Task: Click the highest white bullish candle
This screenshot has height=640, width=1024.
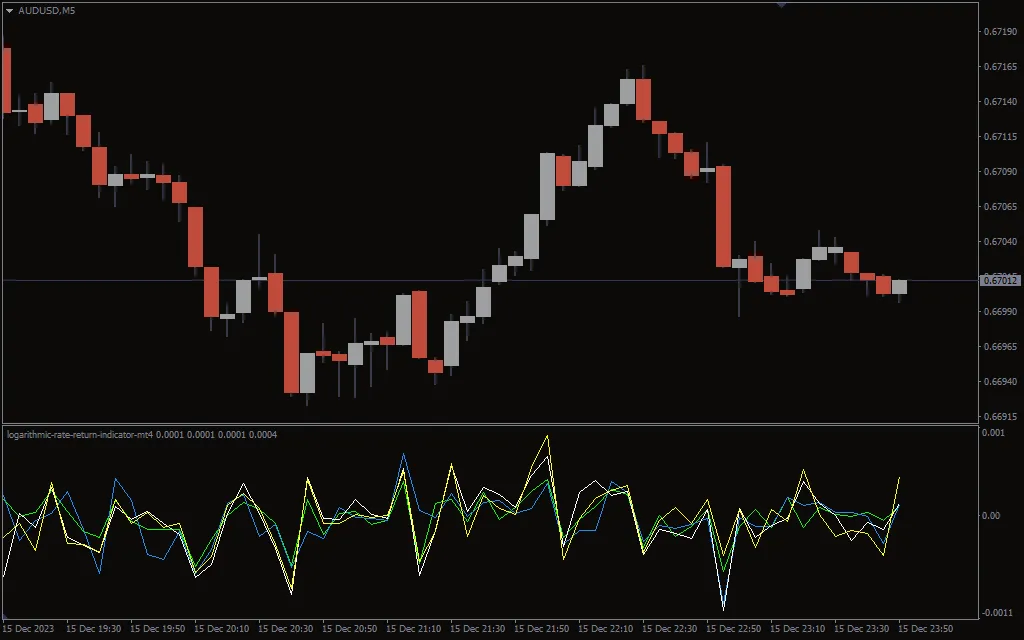Action: tap(629, 90)
